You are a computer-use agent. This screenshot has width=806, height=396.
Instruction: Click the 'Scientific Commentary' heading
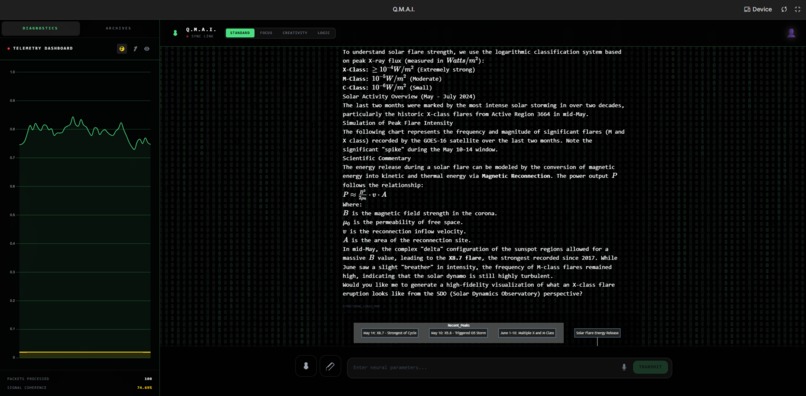377,158
